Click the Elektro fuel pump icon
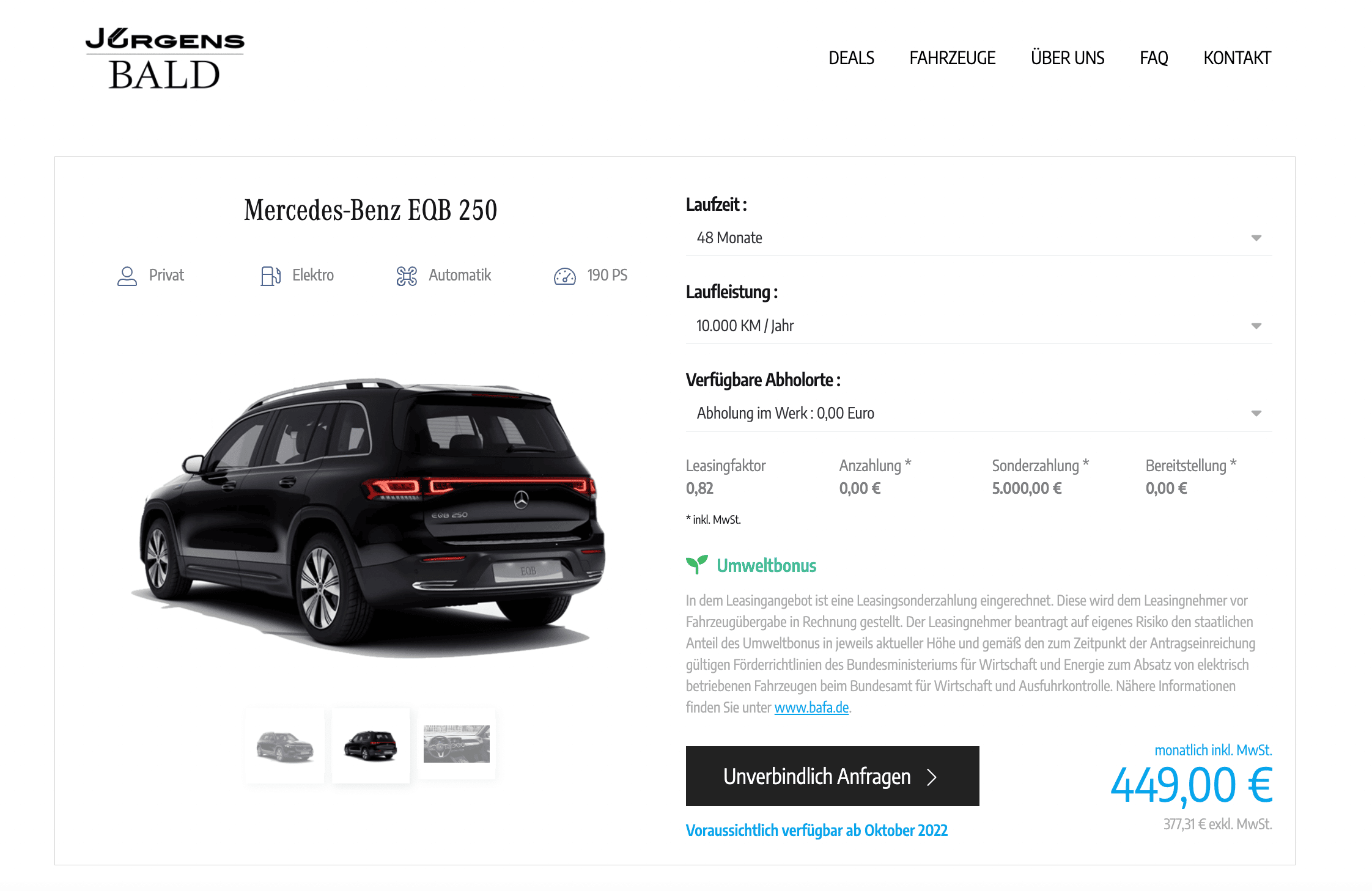The image size is (1372, 891). [270, 276]
